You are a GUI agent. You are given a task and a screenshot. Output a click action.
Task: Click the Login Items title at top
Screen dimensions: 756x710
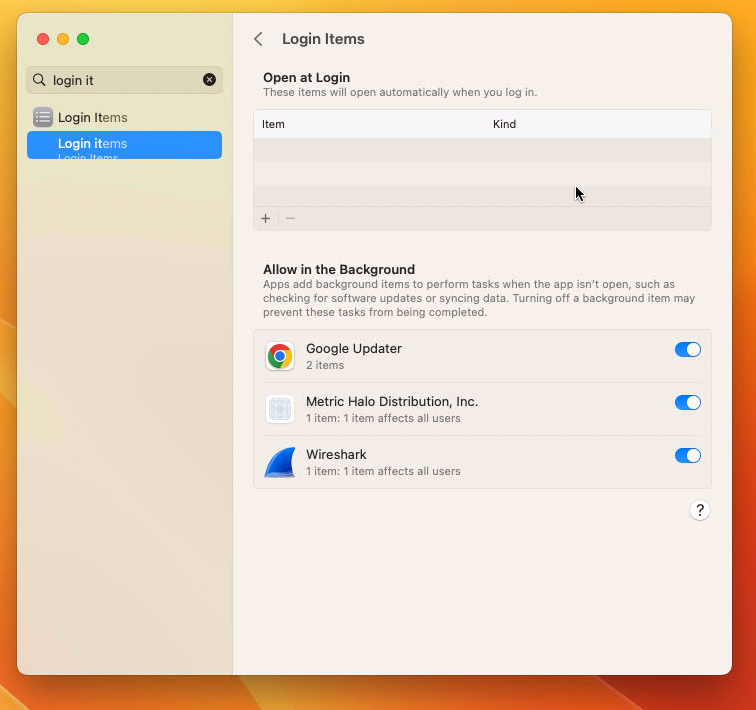click(323, 39)
